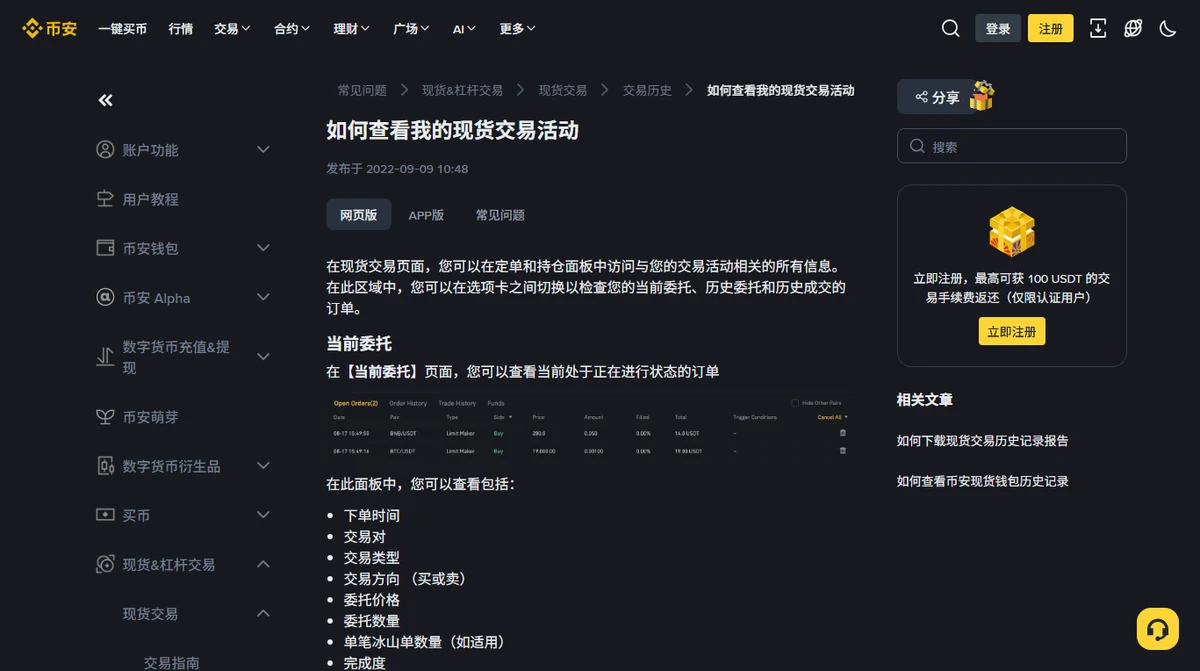
Task: Open breadcrumb link 现货&杠杆交易
Action: pos(462,90)
